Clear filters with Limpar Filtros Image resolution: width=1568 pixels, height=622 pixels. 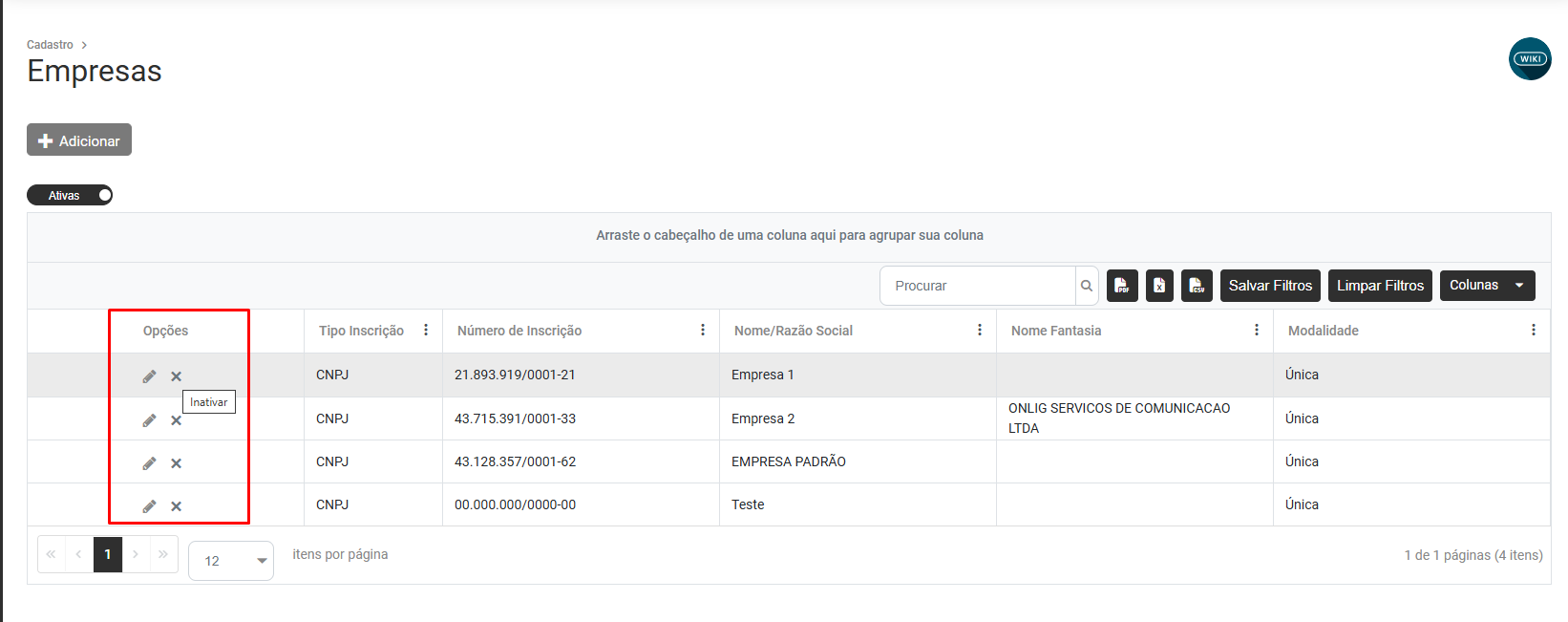[1380, 286]
